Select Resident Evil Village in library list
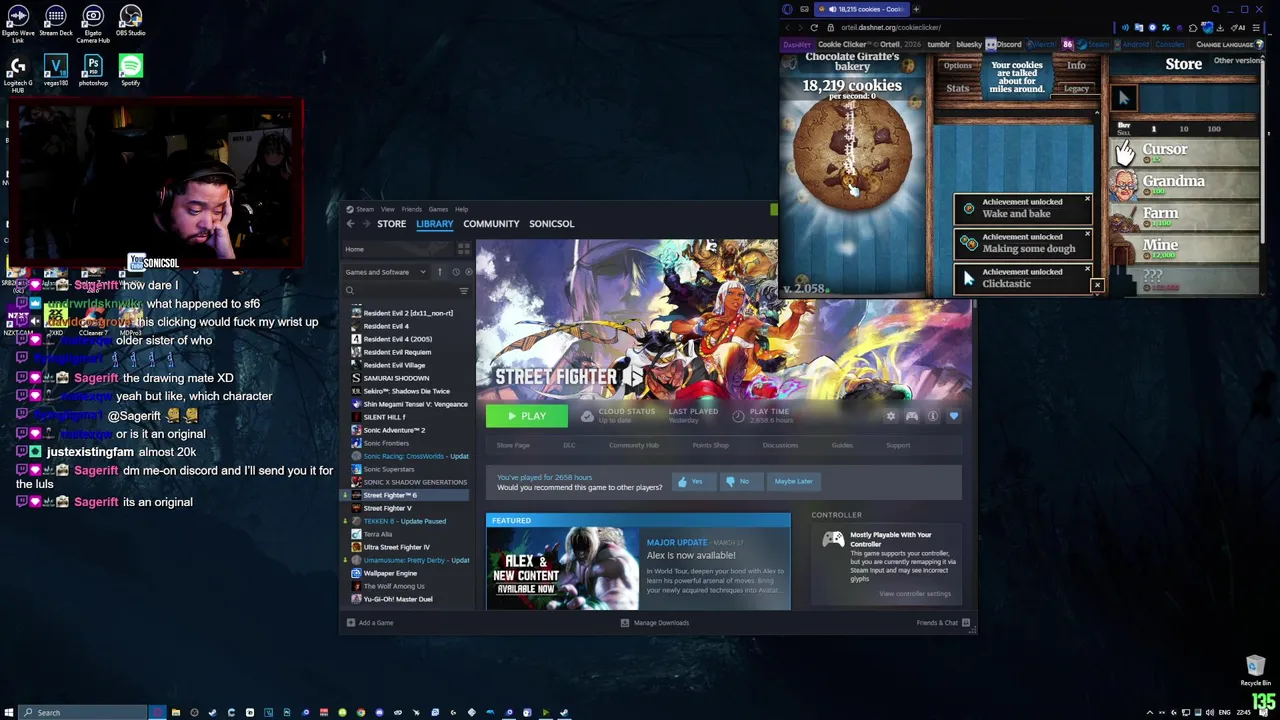 point(394,365)
